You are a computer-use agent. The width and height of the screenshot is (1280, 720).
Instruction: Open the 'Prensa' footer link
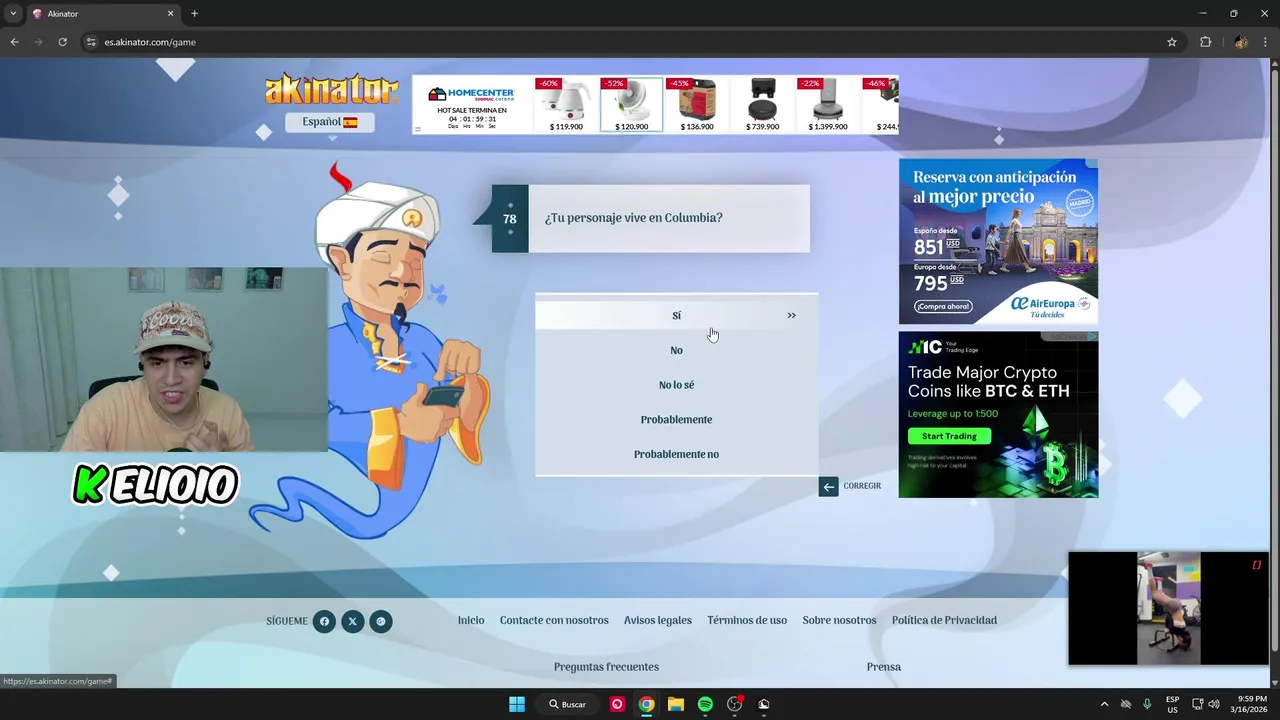884,667
